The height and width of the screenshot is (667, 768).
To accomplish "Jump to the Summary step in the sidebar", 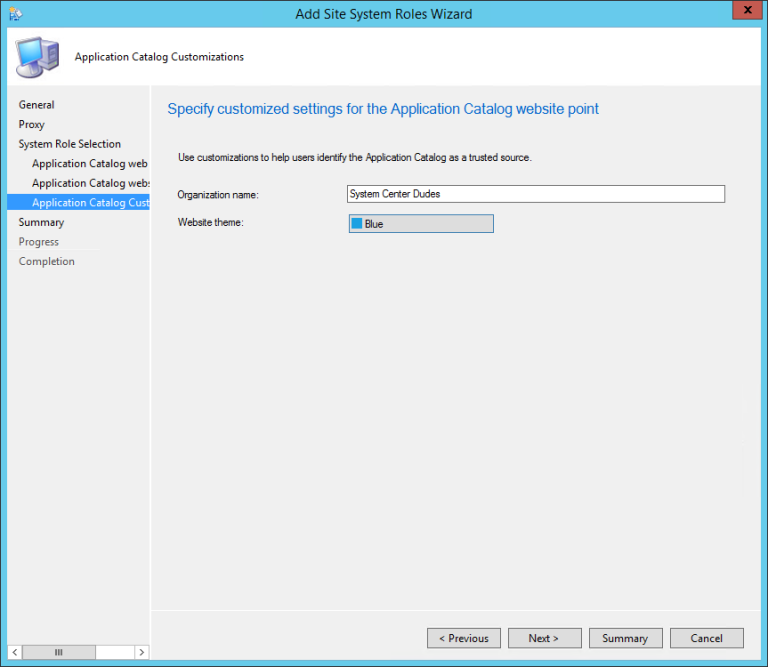I will [41, 222].
